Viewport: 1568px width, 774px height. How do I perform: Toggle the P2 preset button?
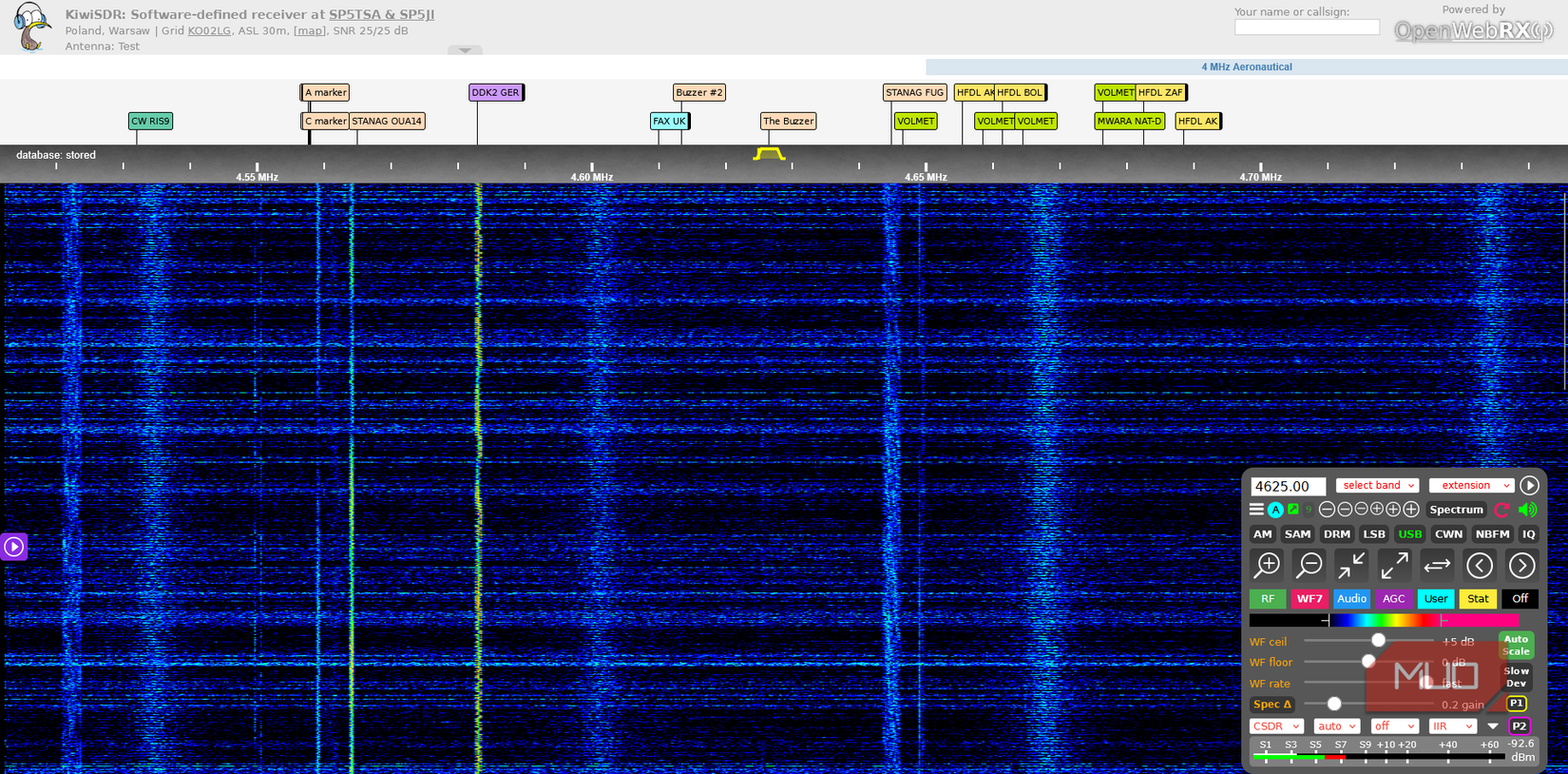pyautogui.click(x=1520, y=726)
